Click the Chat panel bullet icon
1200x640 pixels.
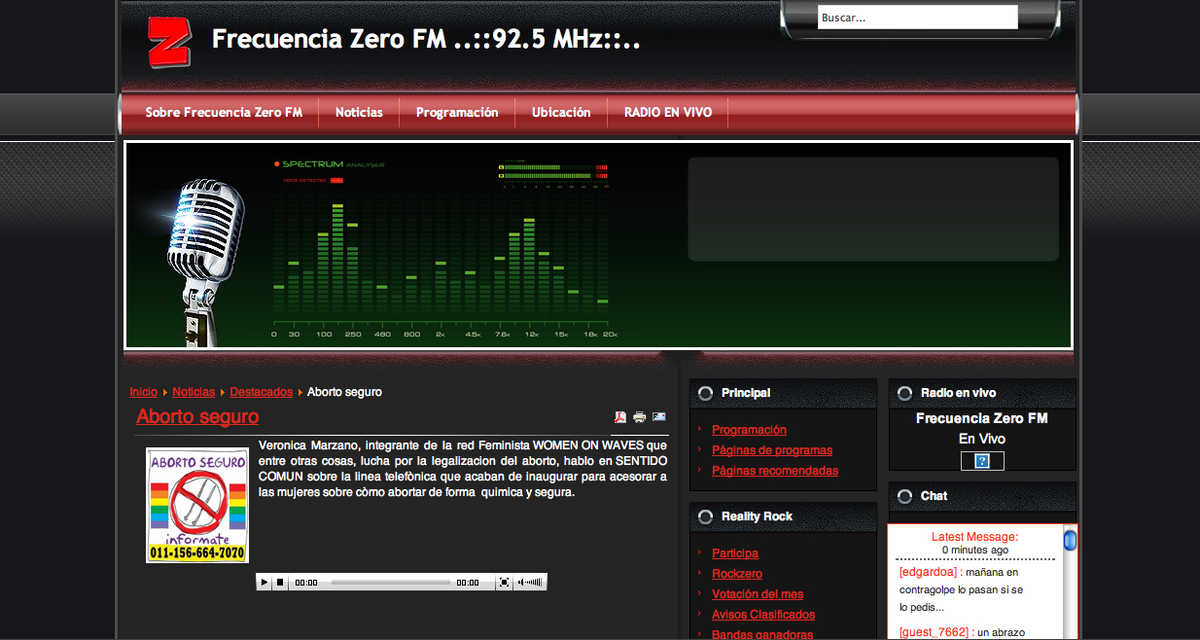pyautogui.click(x=903, y=495)
